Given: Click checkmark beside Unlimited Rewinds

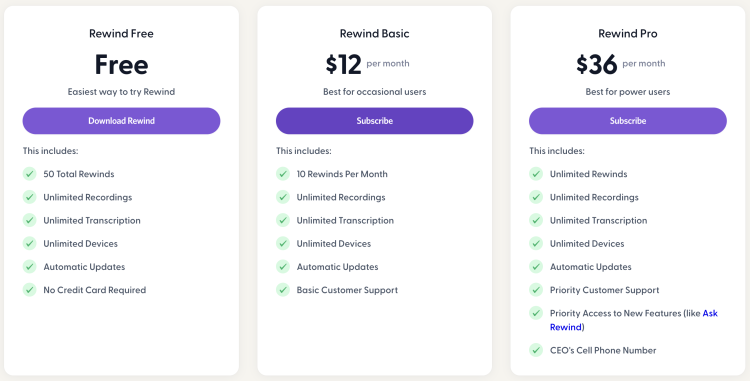Looking at the screenshot, I should tap(536, 174).
